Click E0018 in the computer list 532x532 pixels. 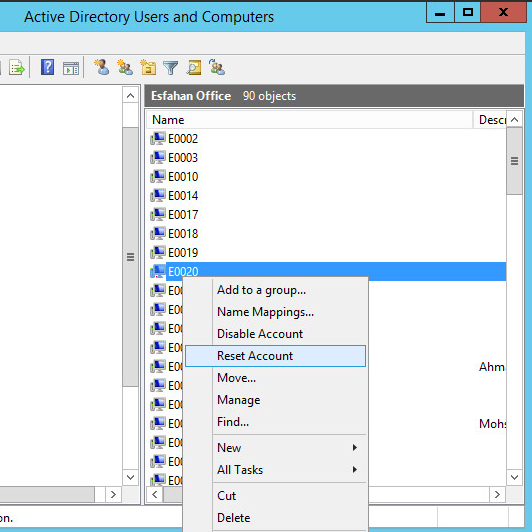(183, 233)
